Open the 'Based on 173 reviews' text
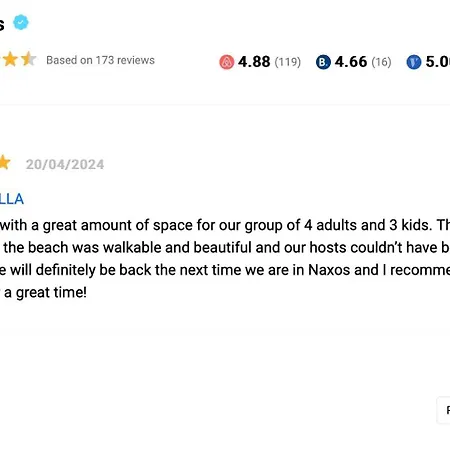Viewport: 450px width, 450px height. (x=100, y=60)
